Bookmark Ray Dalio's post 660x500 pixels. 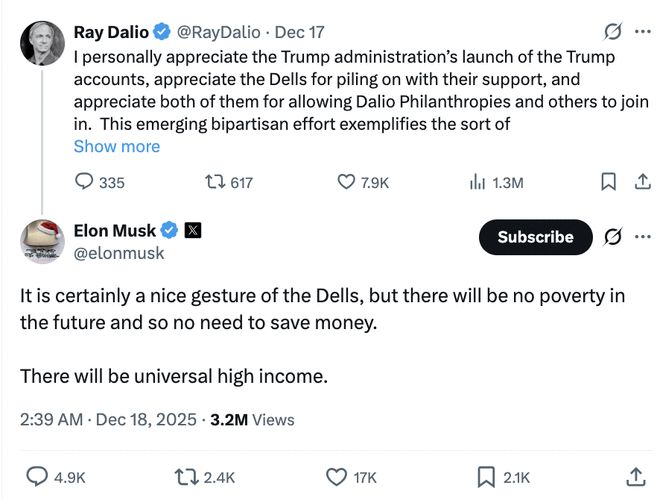(607, 182)
